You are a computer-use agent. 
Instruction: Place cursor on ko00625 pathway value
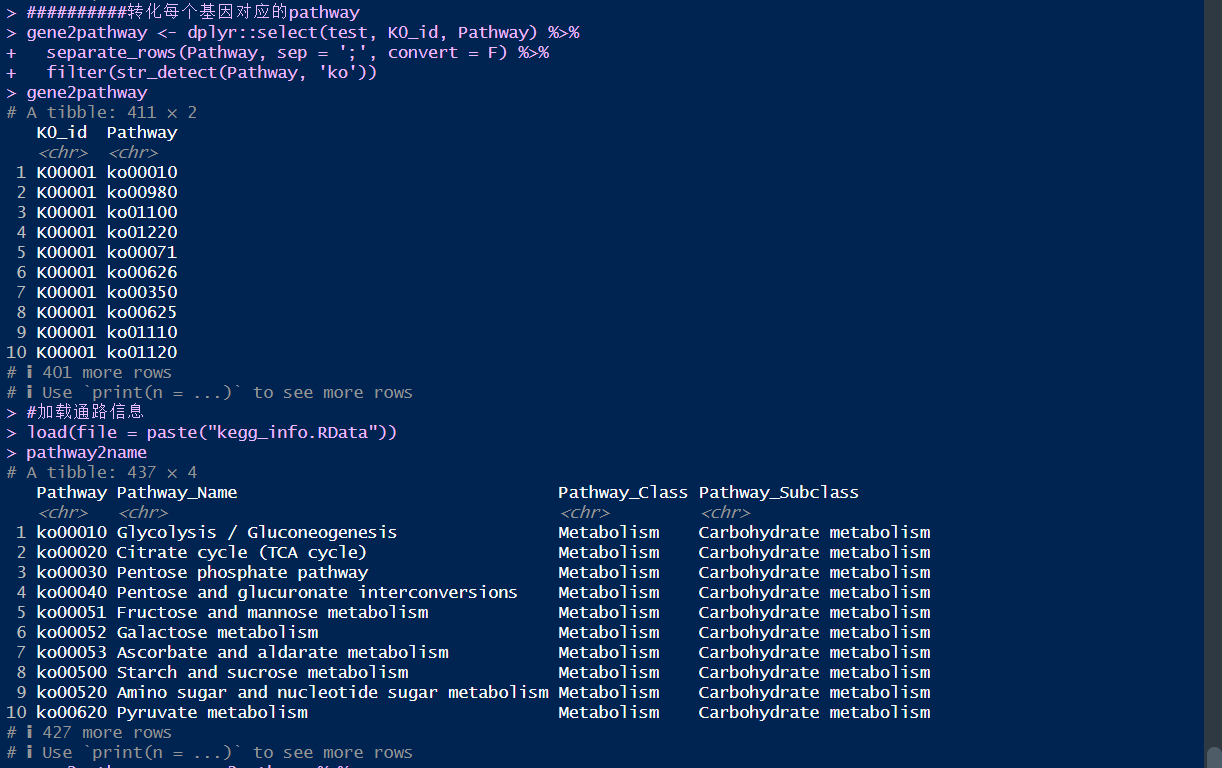click(142, 312)
